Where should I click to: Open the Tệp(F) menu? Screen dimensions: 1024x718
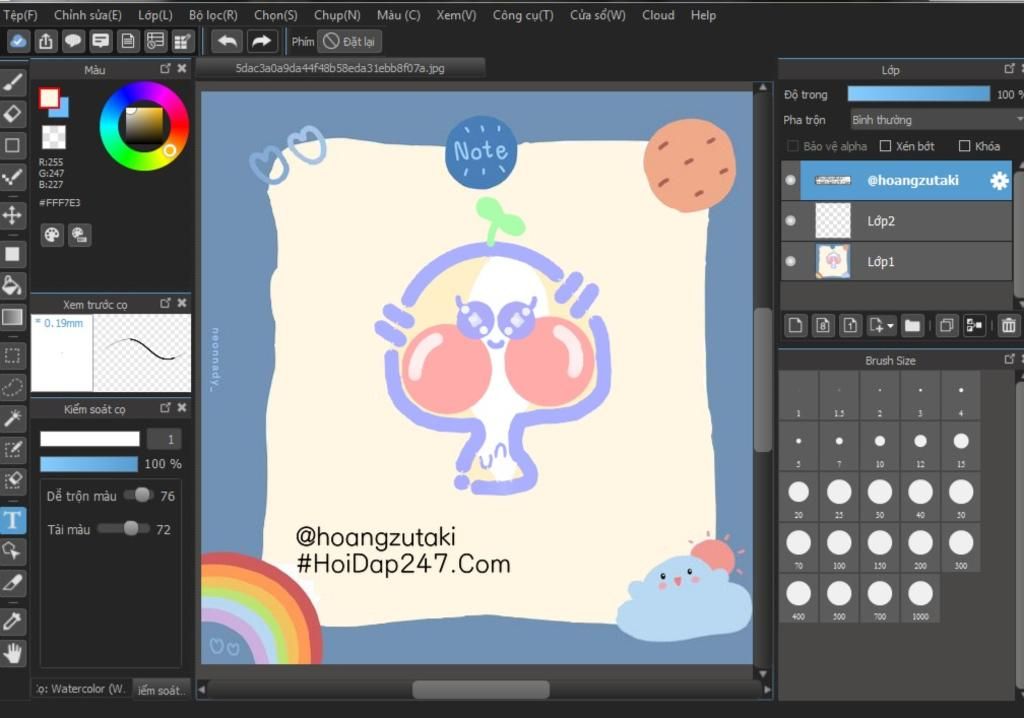coord(20,15)
